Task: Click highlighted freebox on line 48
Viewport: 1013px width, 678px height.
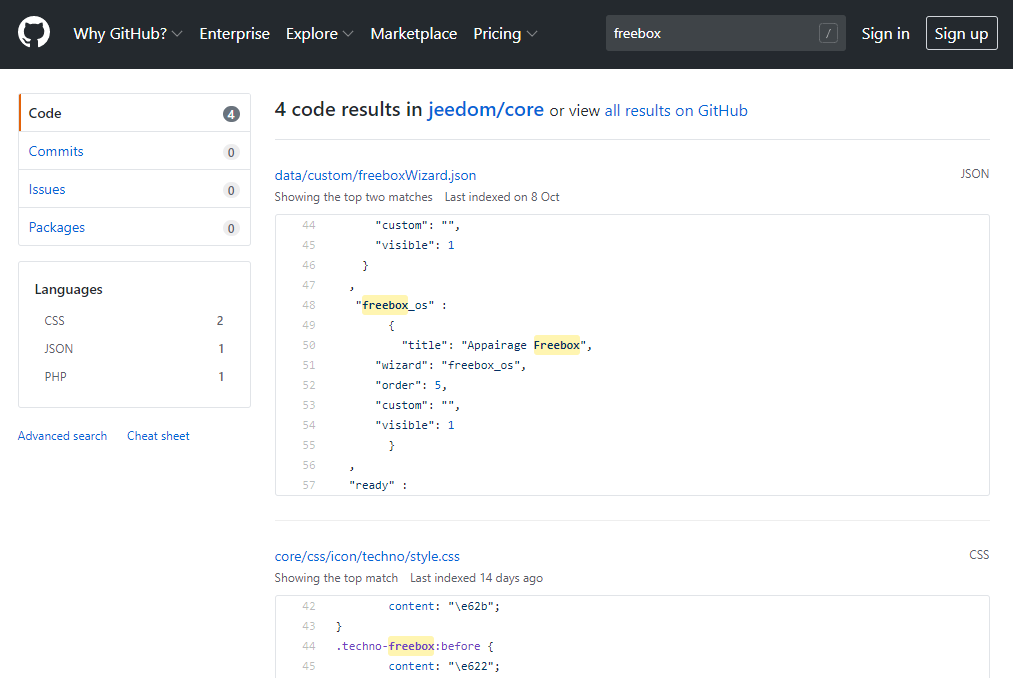Action: click(385, 305)
